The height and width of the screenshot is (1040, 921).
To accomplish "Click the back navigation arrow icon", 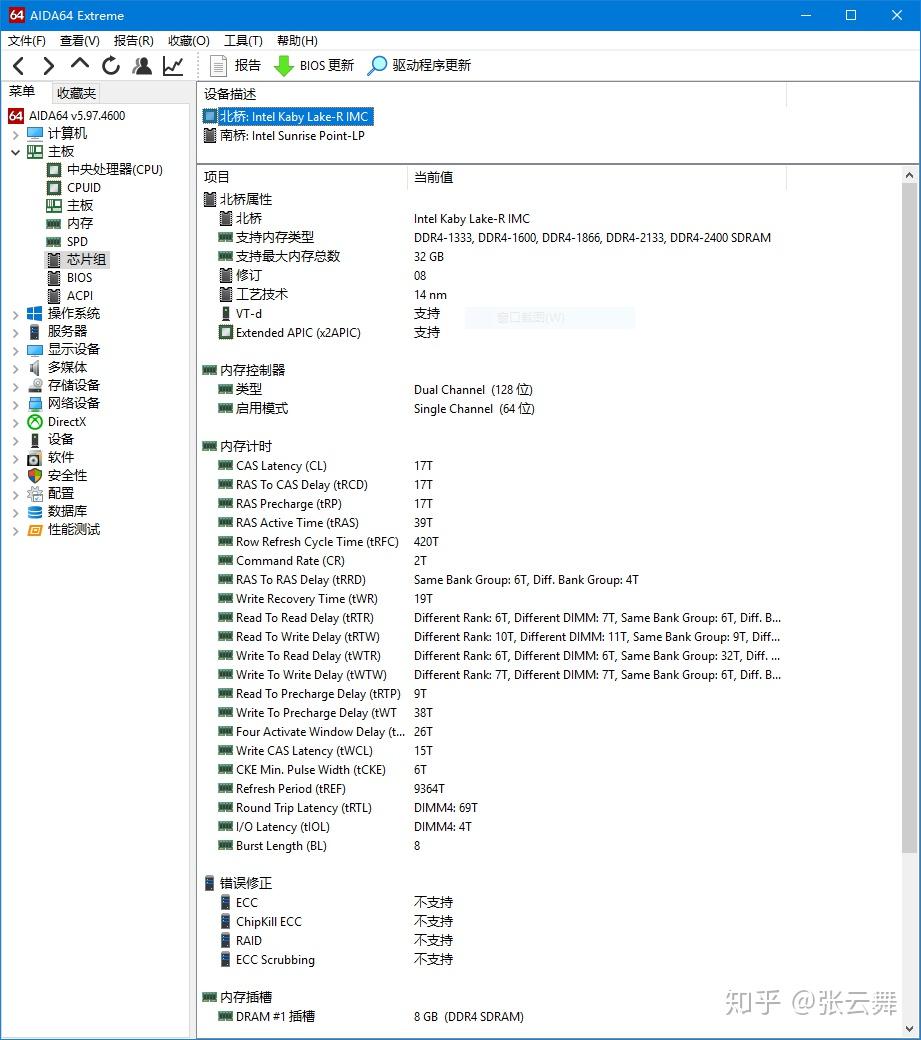I will (x=18, y=65).
